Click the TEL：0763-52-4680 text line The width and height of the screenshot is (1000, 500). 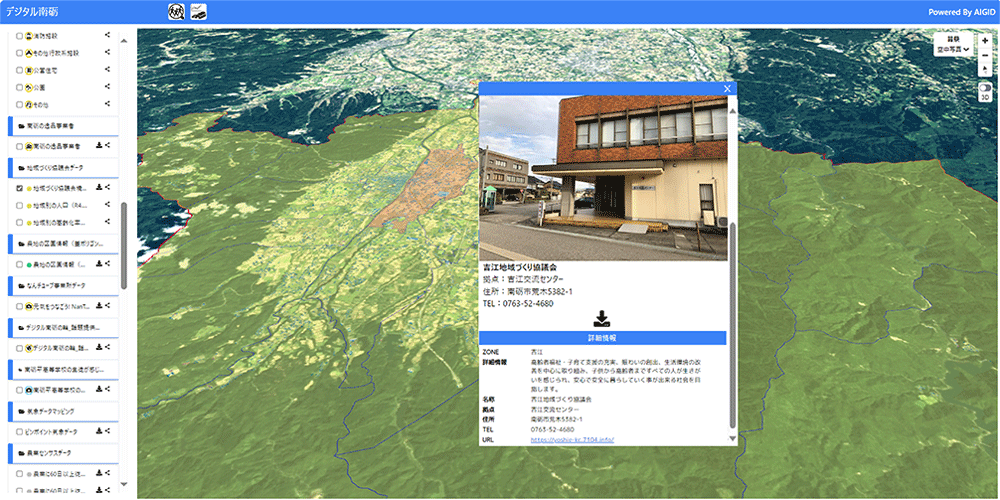518,304
